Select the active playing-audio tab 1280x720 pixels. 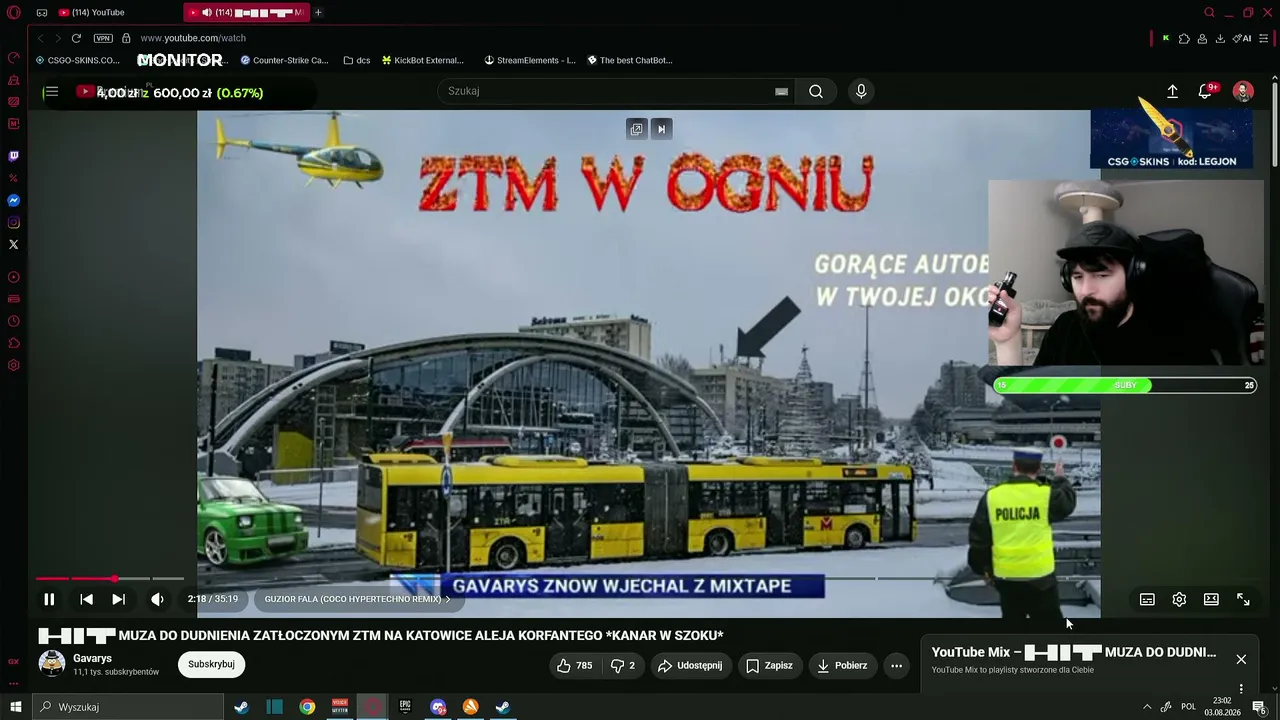point(245,12)
